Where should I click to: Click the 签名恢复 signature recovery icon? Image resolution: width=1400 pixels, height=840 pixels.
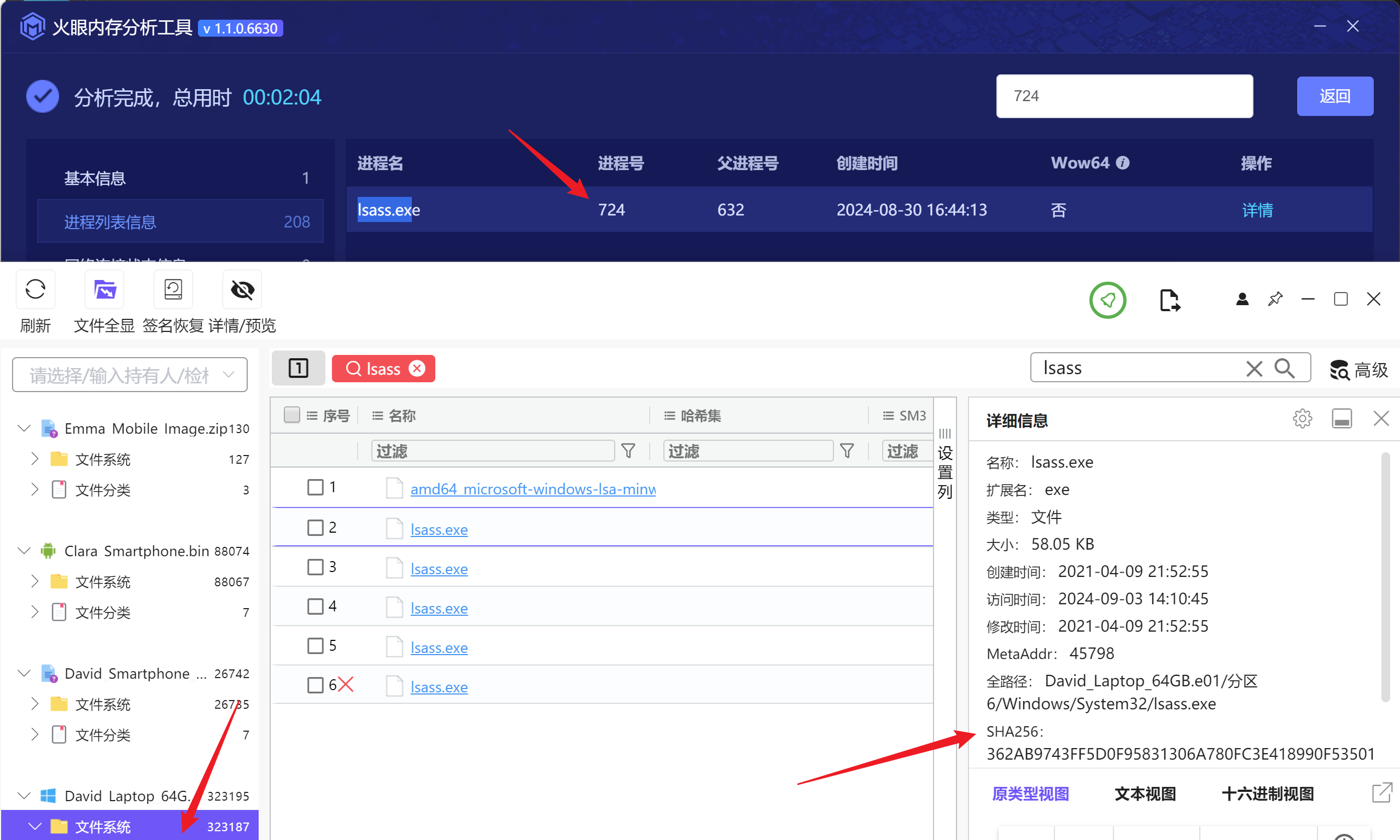173,290
